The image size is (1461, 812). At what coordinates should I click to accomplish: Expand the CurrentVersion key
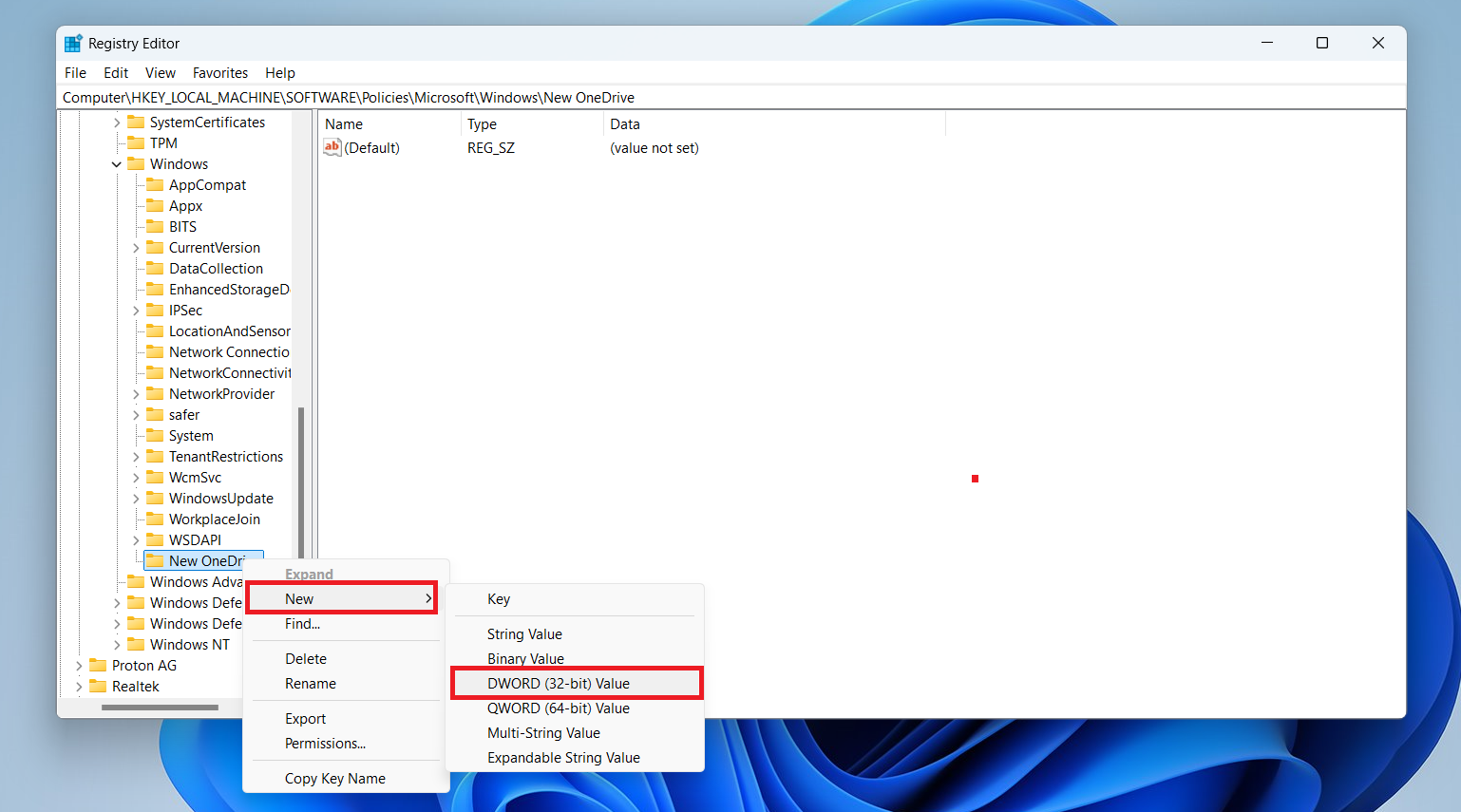pos(136,248)
